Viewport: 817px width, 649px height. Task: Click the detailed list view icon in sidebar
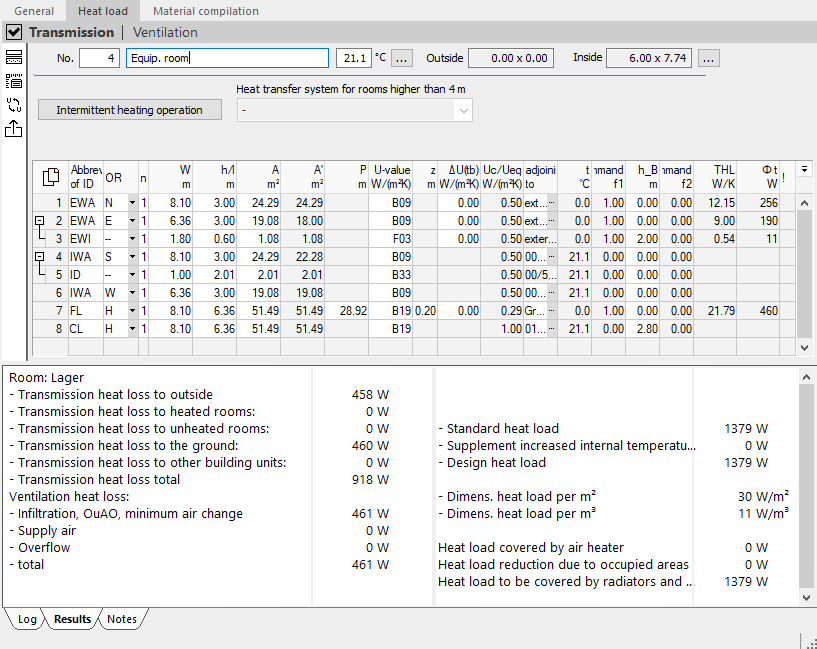pos(14,81)
